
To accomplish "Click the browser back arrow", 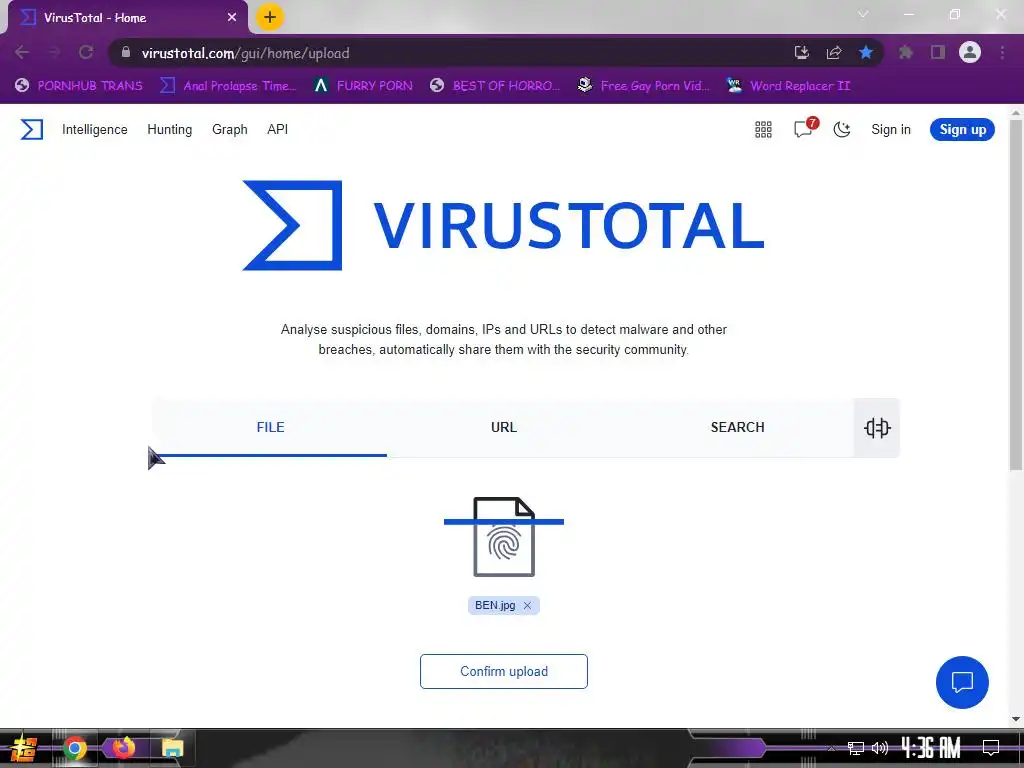I will pos(22,52).
